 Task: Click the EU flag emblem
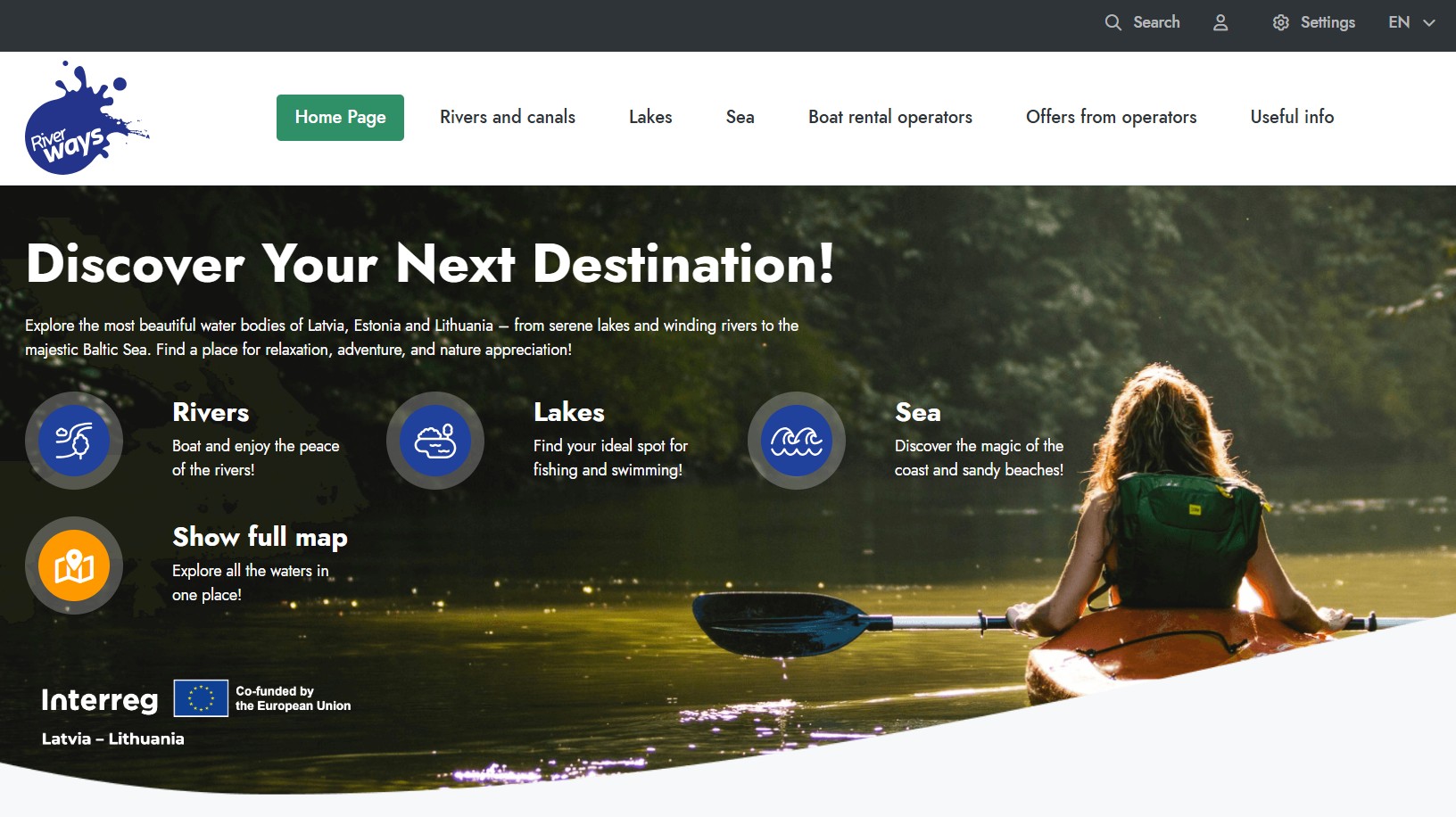tap(201, 698)
